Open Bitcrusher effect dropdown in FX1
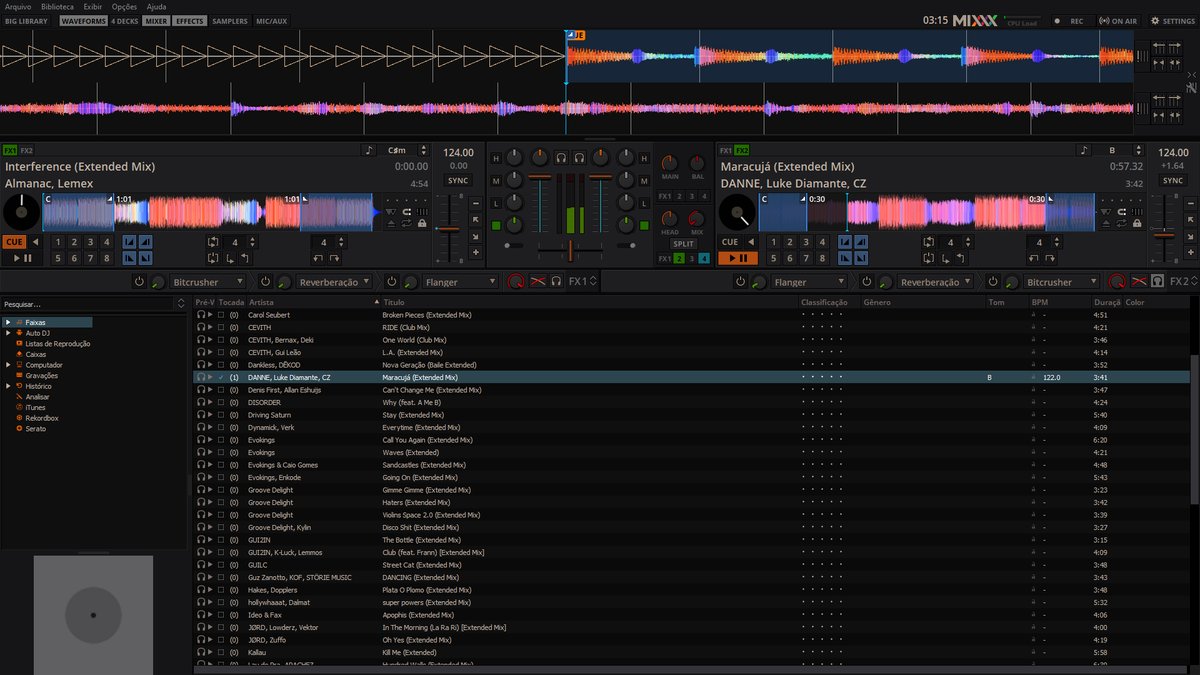 207,282
